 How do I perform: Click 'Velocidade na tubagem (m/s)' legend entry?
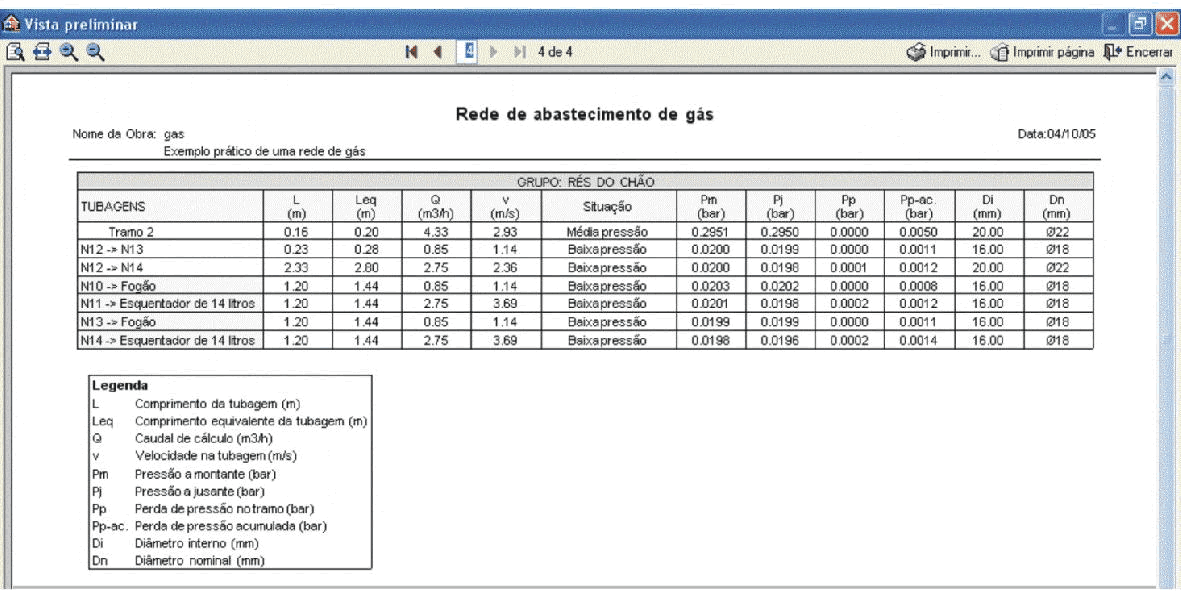[x=215, y=456]
